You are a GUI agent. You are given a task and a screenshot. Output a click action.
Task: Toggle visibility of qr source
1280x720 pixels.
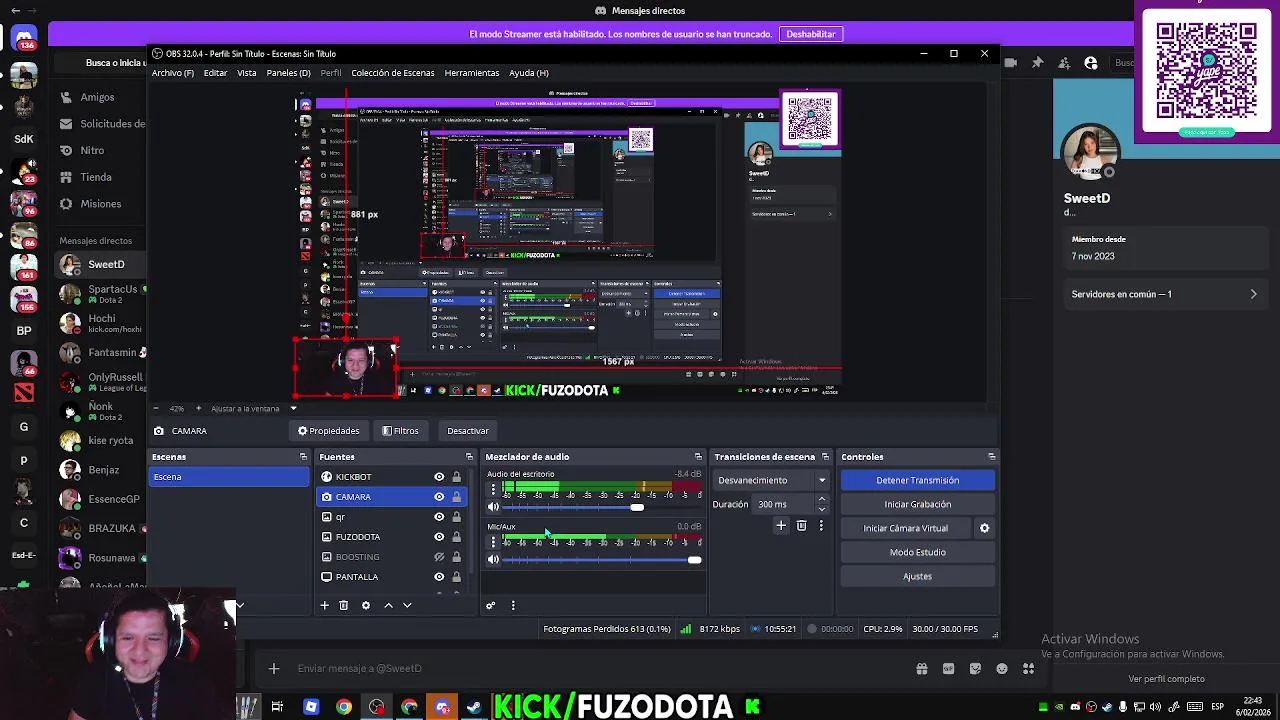[439, 517]
